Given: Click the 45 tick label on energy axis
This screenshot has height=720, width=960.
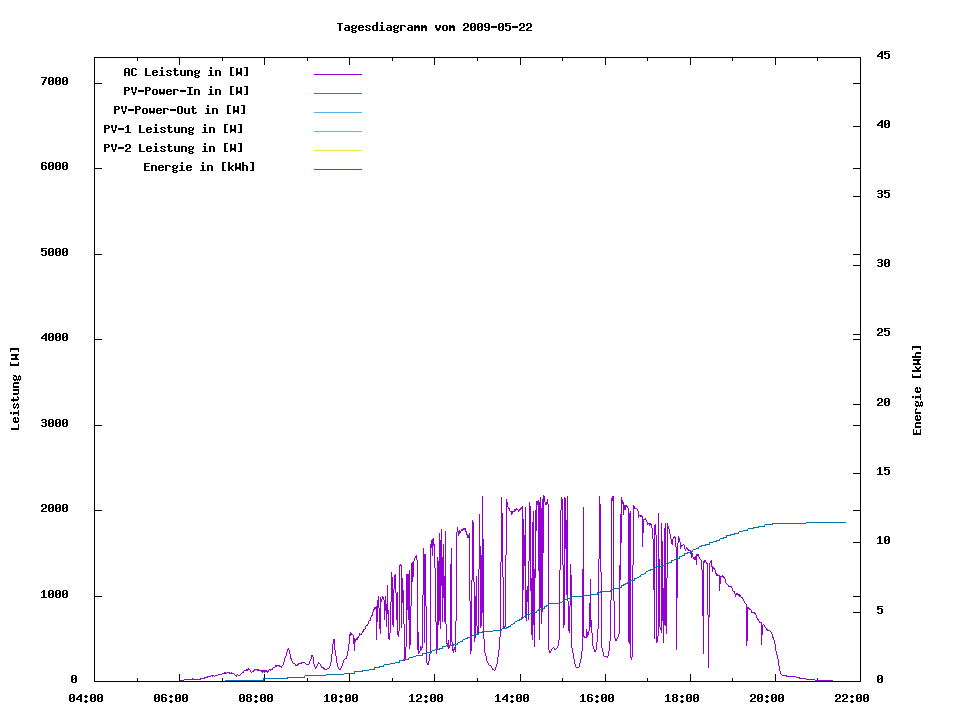Looking at the screenshot, I should [x=883, y=55].
